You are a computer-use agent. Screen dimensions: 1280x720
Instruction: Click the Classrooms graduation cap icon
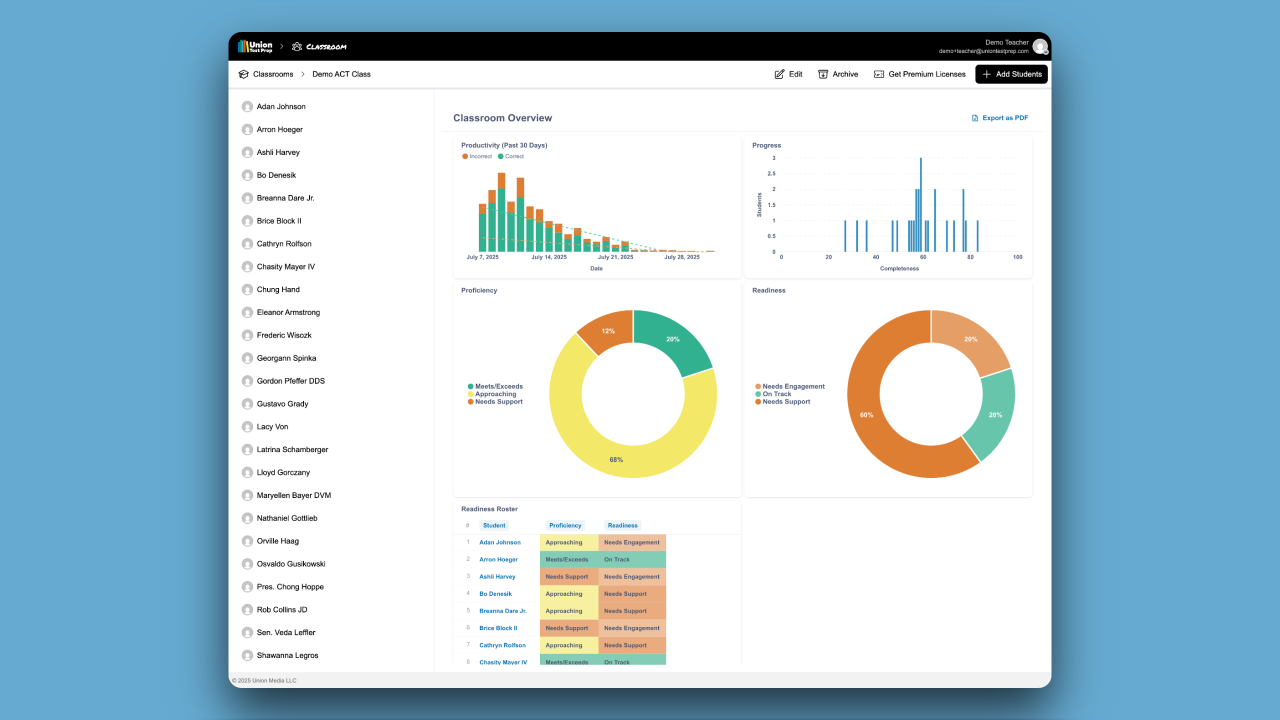click(243, 74)
